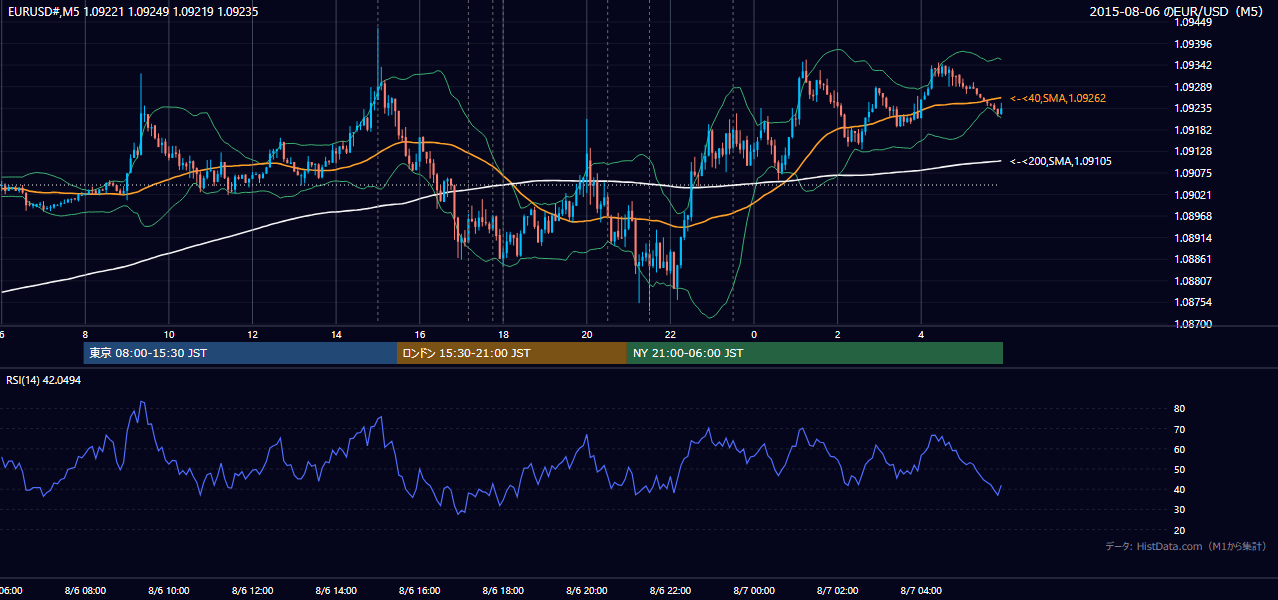Image resolution: width=1278 pixels, height=600 pixels.
Task: Click hour tick 20 under the price chart
Action: 587,335
